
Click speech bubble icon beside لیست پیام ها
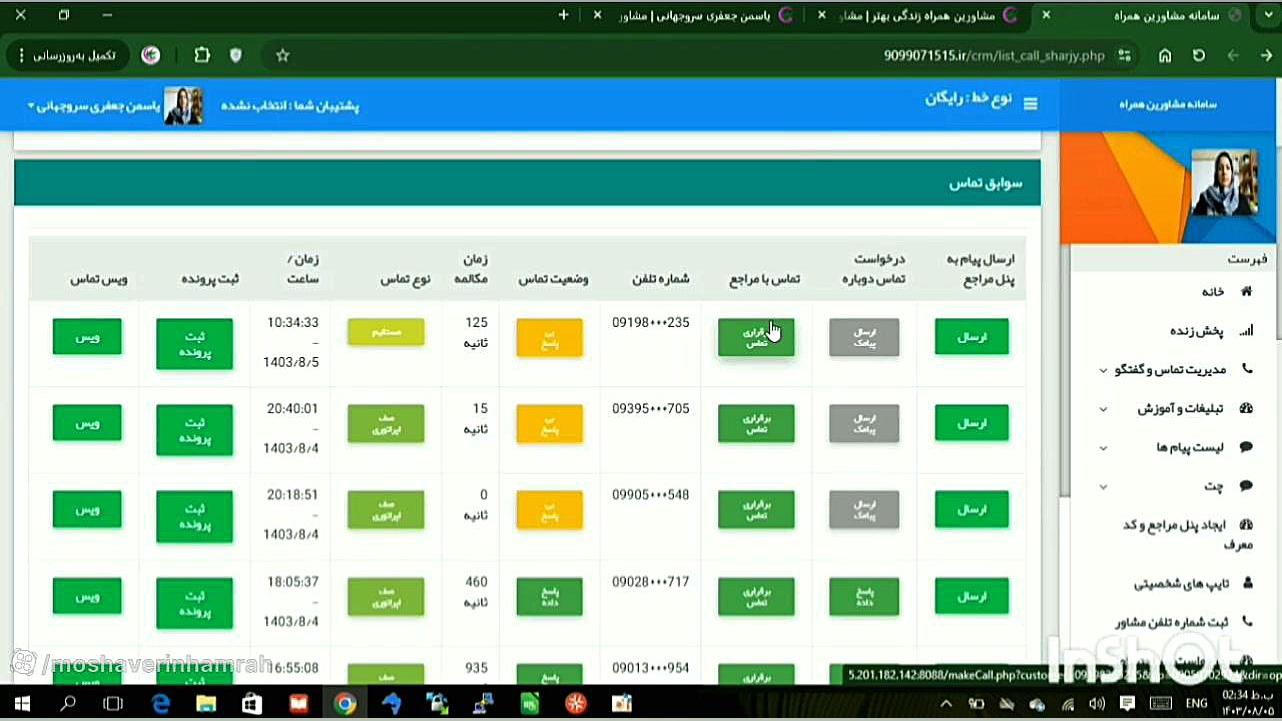[1246, 447]
